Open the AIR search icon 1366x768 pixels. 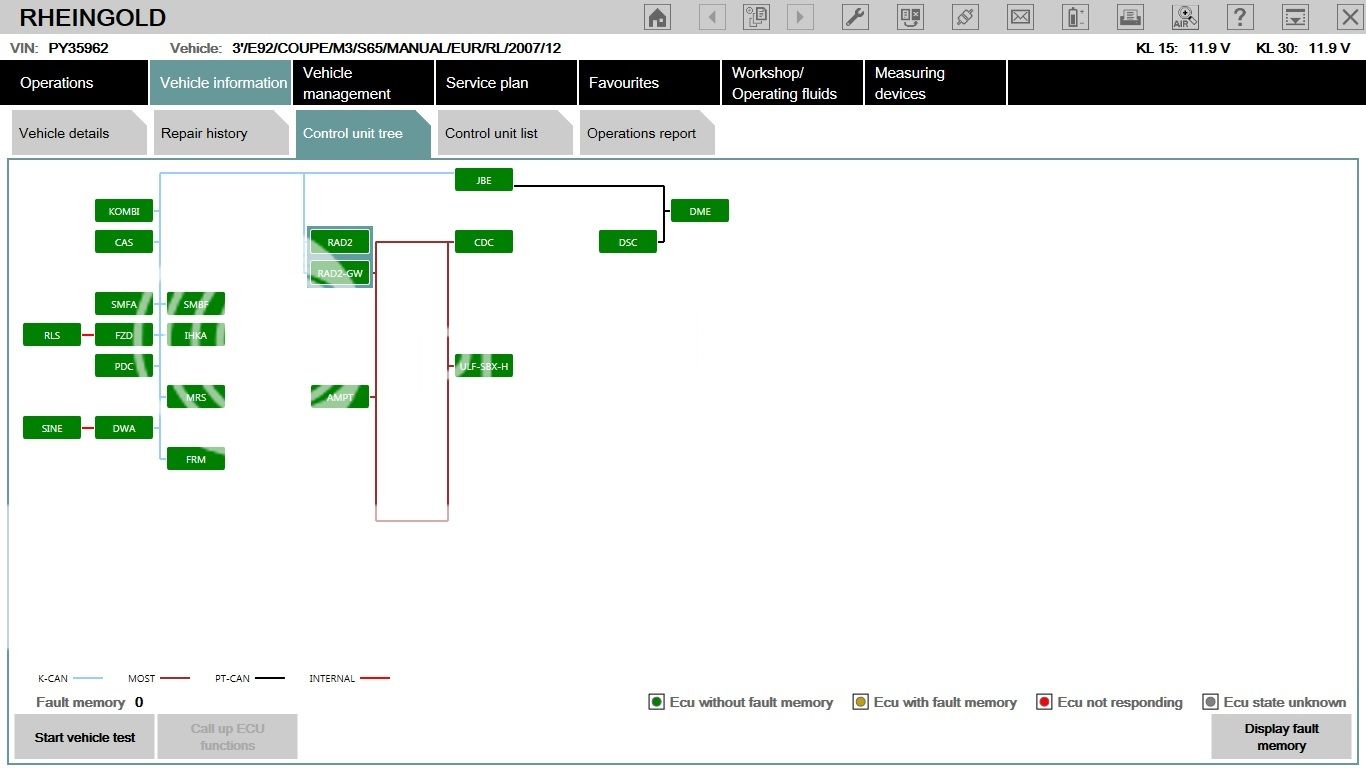[1185, 17]
